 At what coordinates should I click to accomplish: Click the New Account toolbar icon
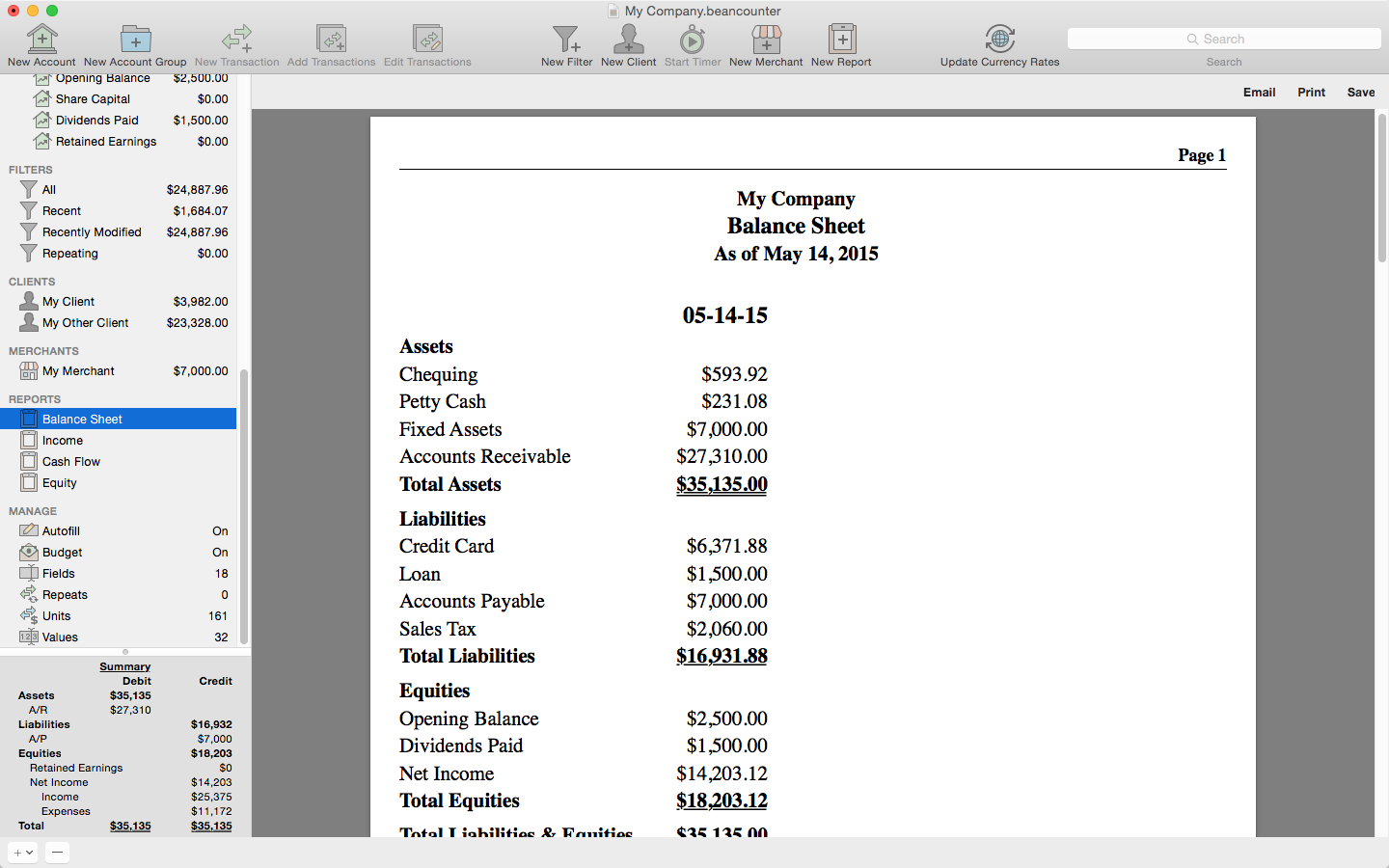pyautogui.click(x=41, y=40)
